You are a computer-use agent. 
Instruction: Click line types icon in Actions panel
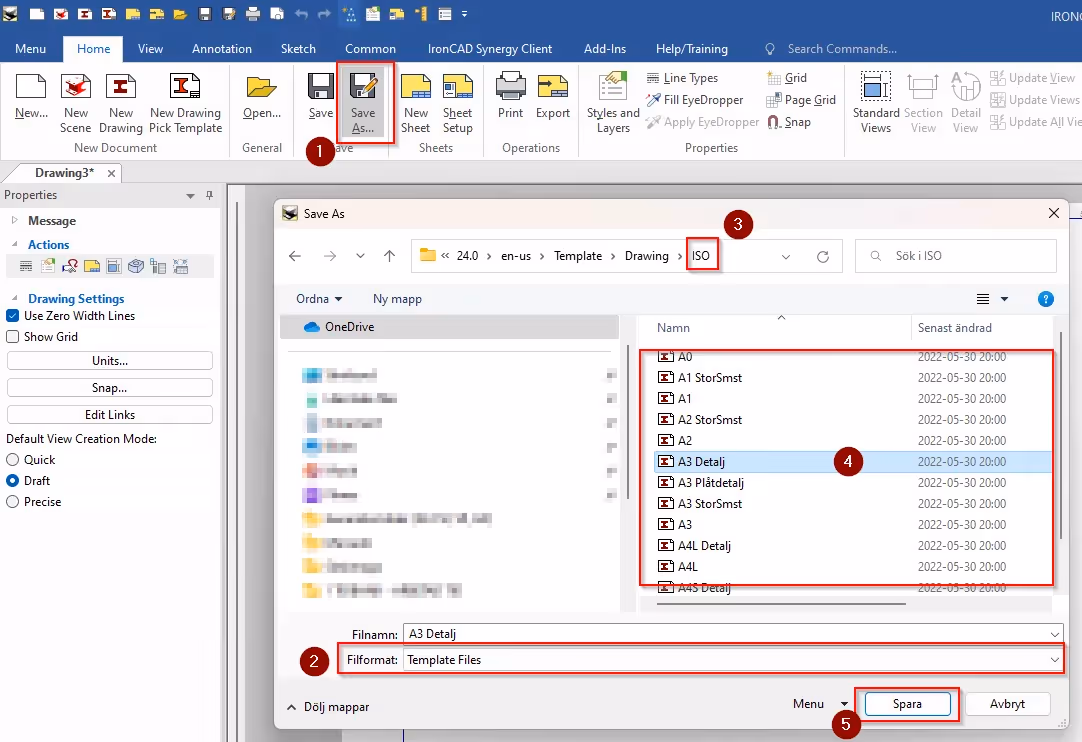(26, 266)
